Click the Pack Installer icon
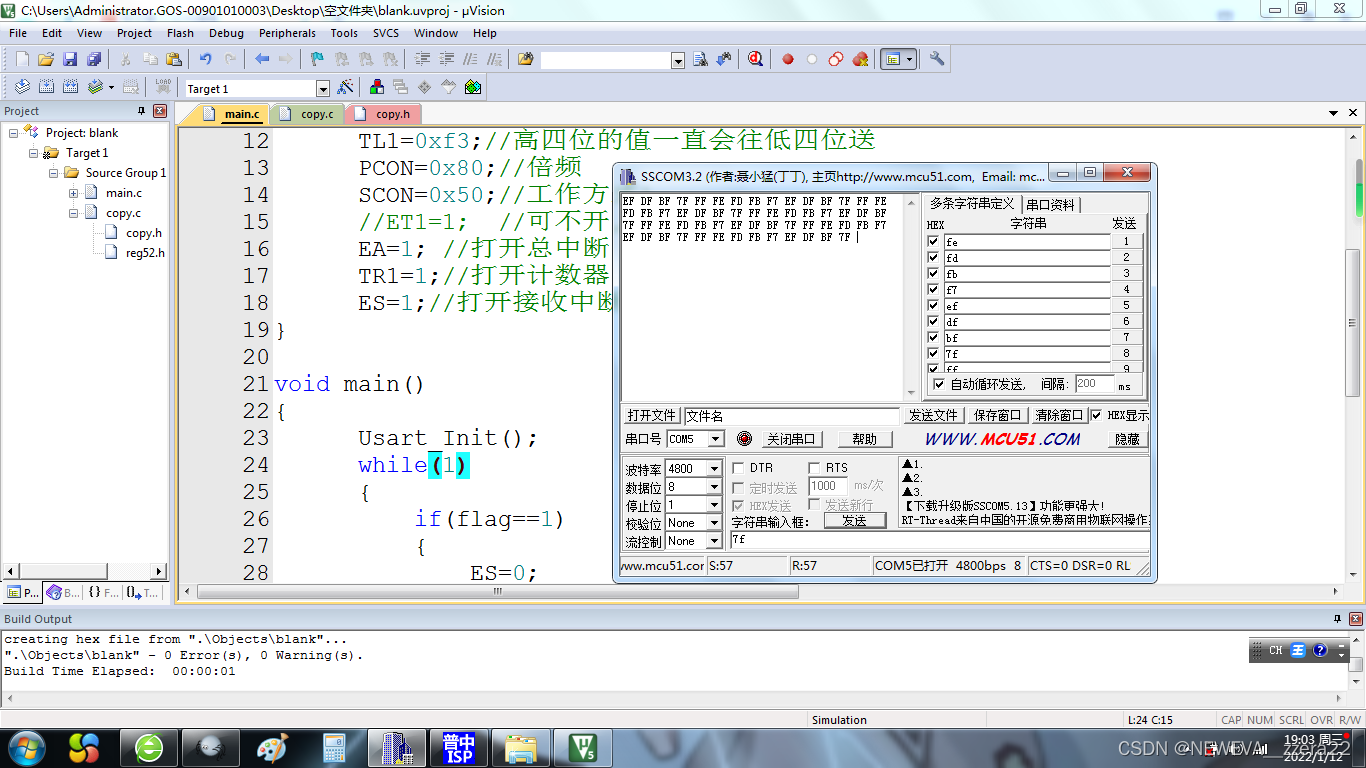 click(x=473, y=87)
